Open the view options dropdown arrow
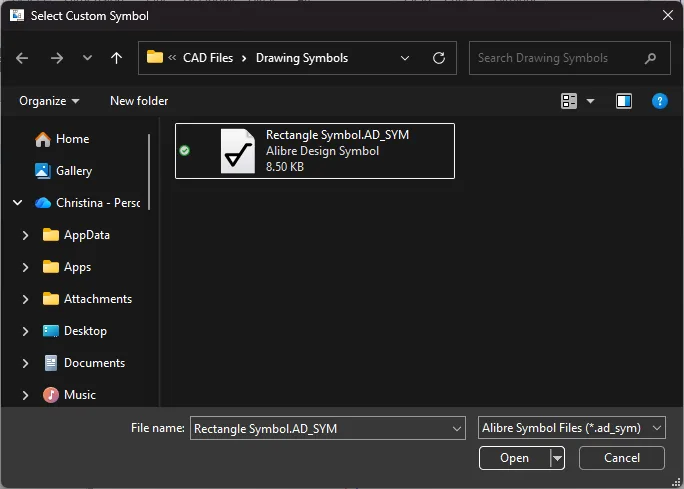684x489 pixels. click(590, 101)
